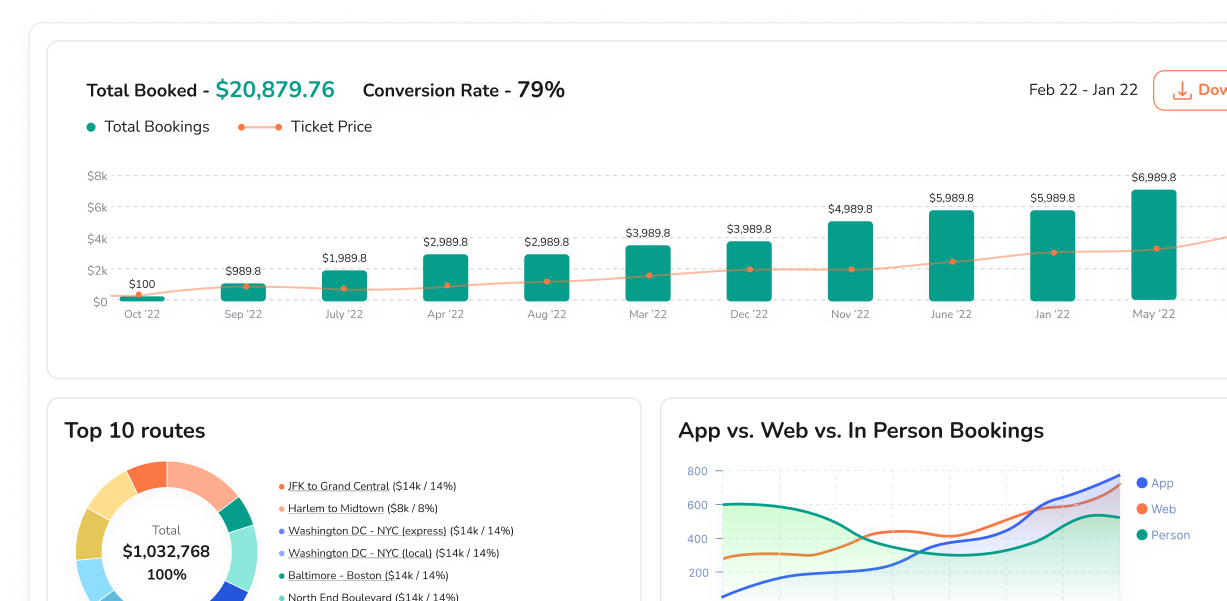Toggle the Person series legend entry
Screen dimensions: 1227x601
click(x=1163, y=535)
